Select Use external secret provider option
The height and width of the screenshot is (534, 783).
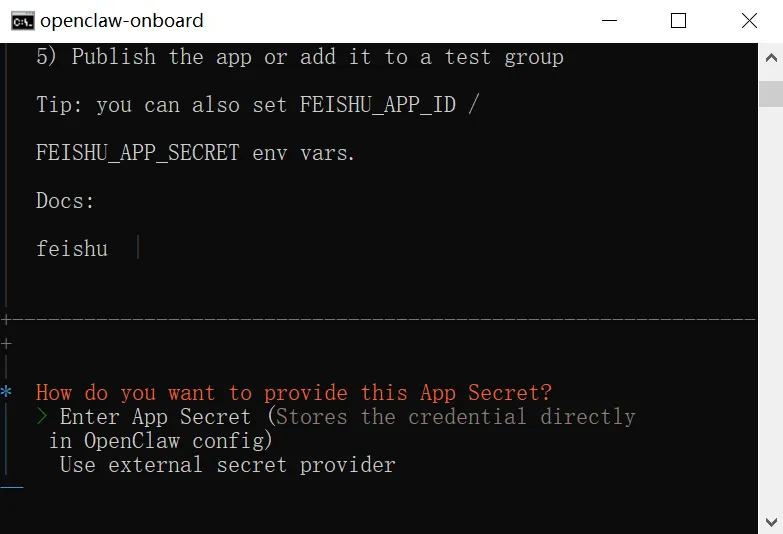pyautogui.click(x=227, y=465)
